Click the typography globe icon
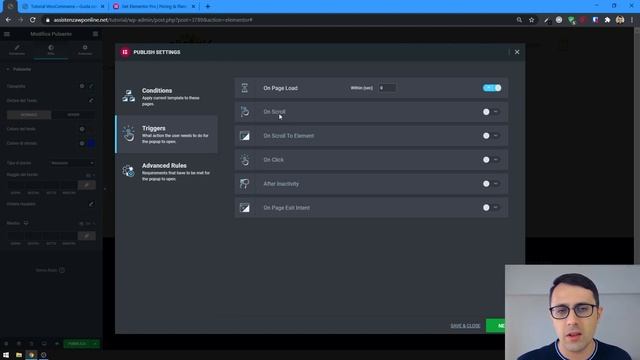The height and width of the screenshot is (360, 640). tap(82, 86)
